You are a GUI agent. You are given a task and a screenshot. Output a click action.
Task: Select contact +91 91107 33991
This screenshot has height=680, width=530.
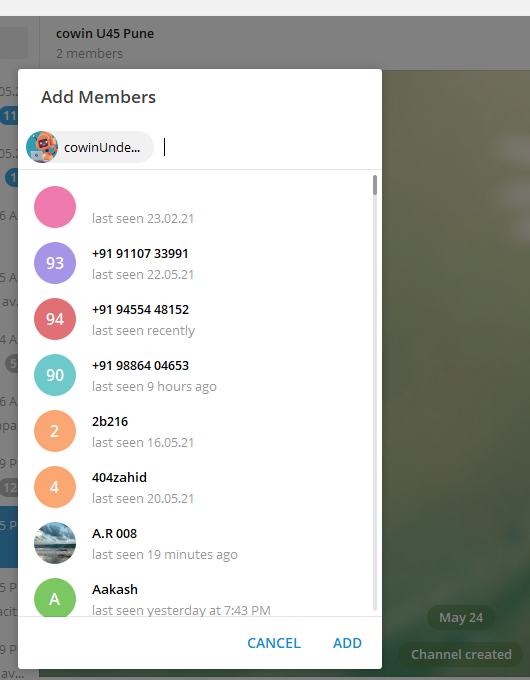click(x=200, y=263)
